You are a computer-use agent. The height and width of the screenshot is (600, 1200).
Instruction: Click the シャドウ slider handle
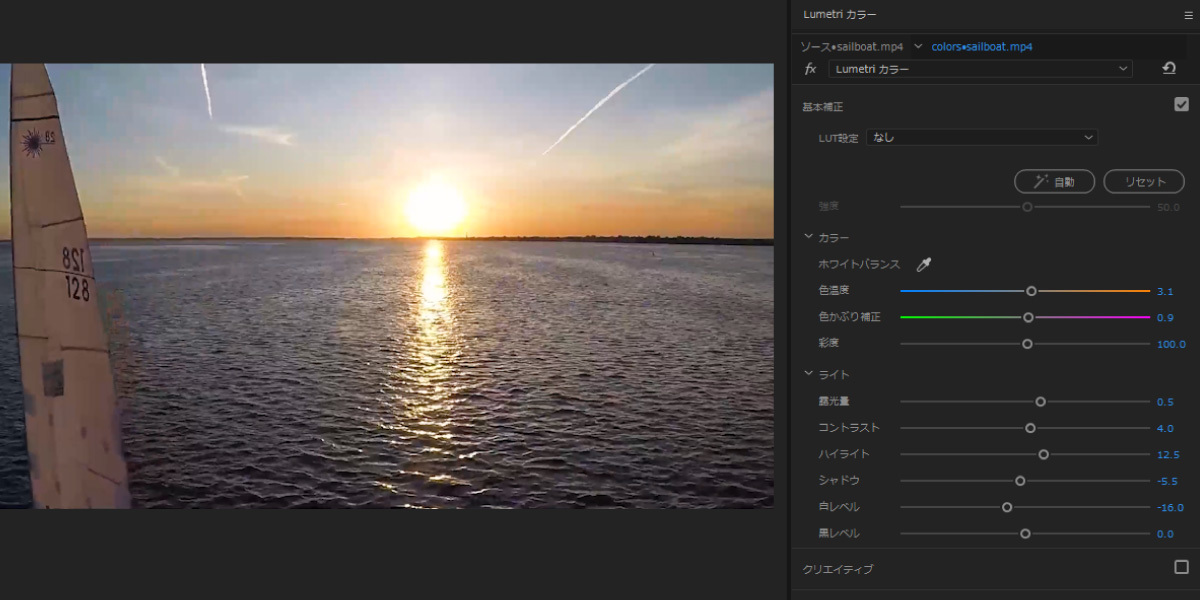click(x=1020, y=481)
